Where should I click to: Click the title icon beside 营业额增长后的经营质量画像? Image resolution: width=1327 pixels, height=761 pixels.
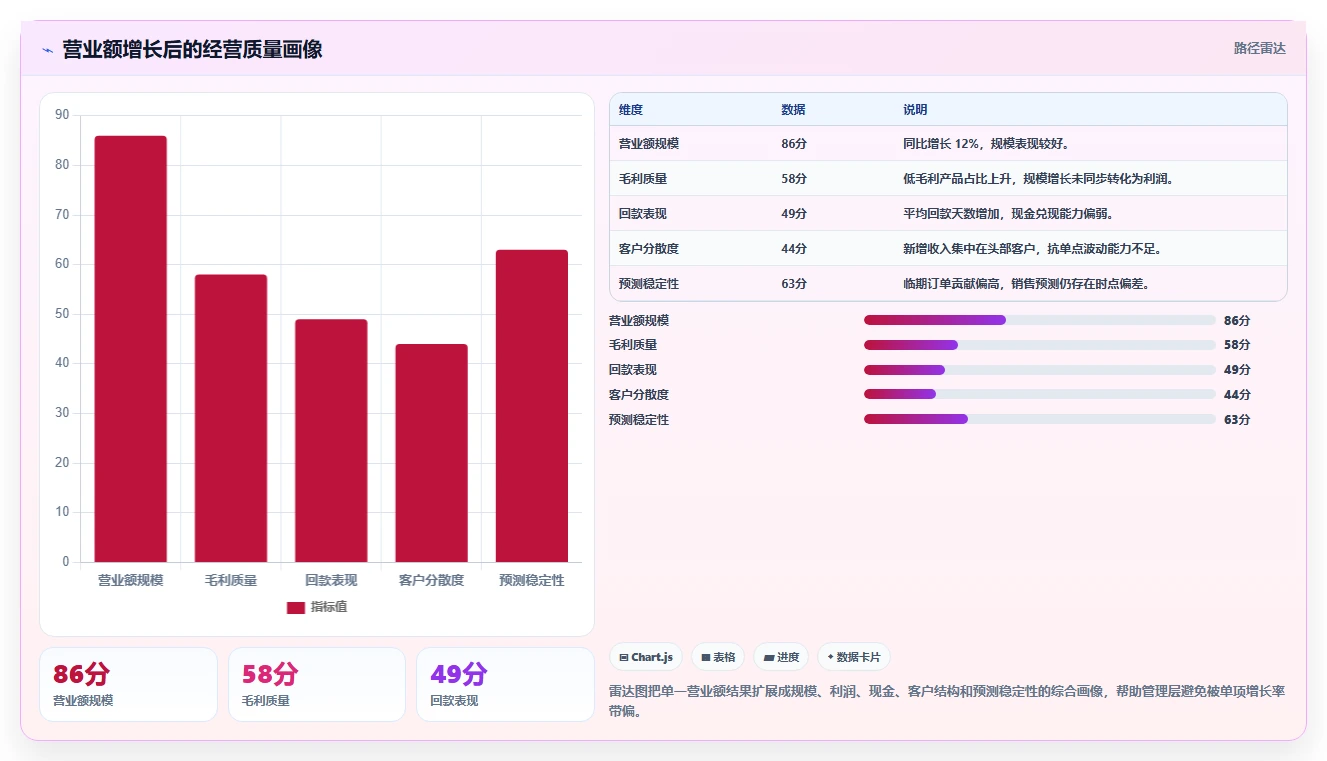click(x=47, y=50)
